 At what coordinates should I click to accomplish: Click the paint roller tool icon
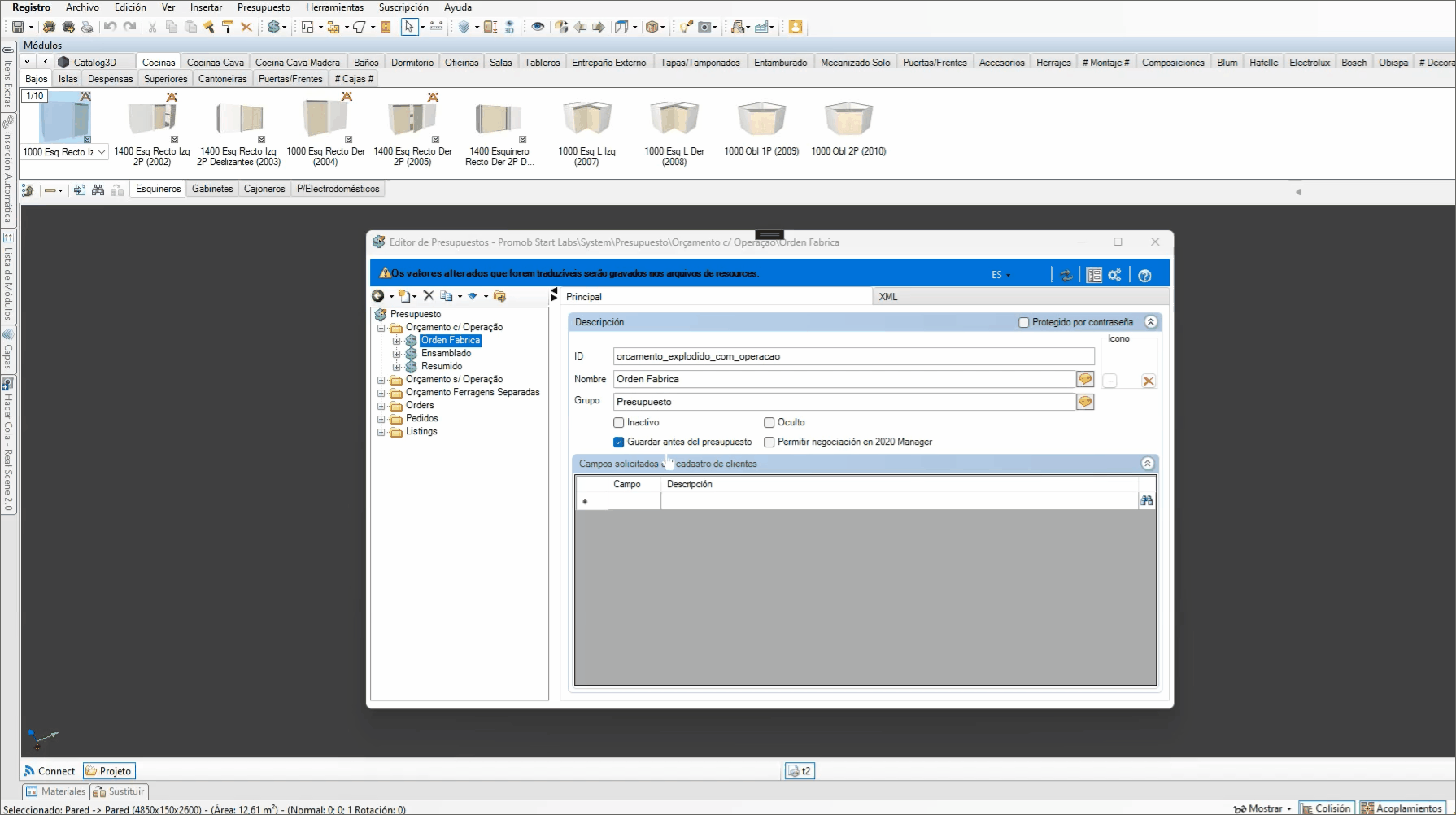coord(227,27)
